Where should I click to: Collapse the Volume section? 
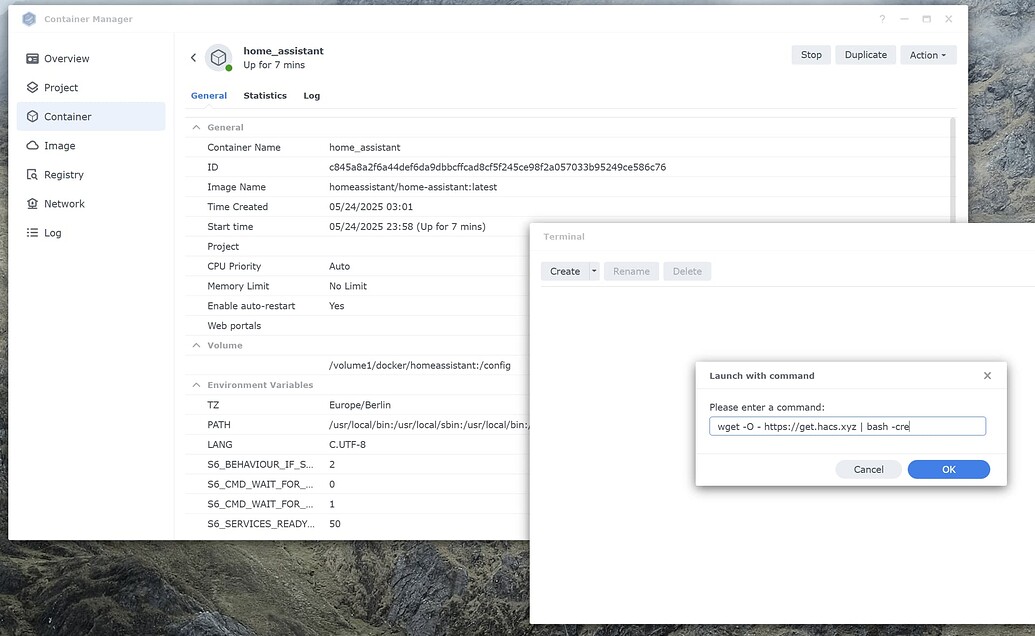pos(196,345)
